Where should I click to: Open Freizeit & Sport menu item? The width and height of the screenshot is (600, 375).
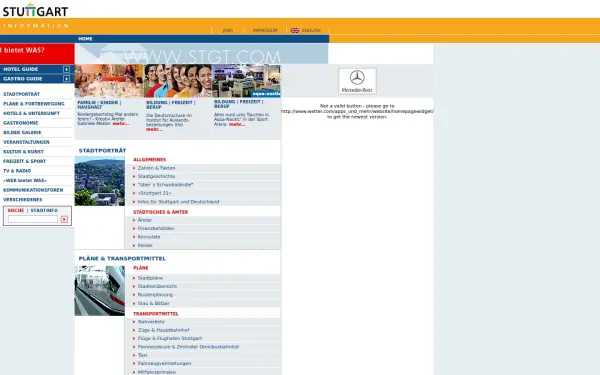tap(24, 161)
